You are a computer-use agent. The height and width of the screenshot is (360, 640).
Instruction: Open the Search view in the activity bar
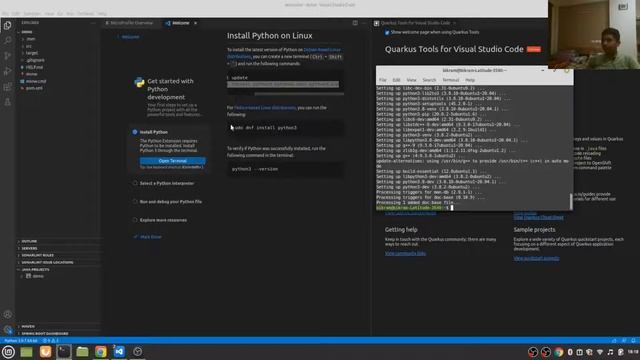[7, 40]
